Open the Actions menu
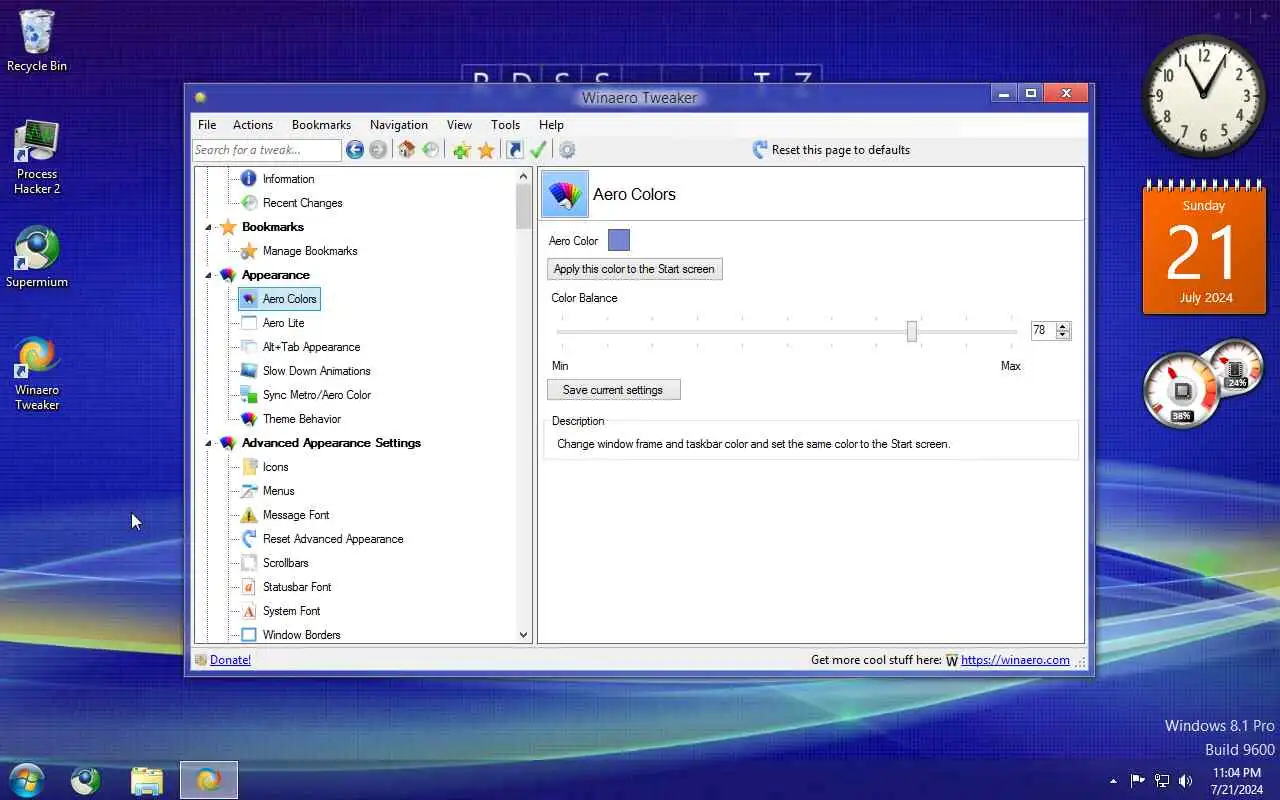1280x800 pixels. click(253, 125)
